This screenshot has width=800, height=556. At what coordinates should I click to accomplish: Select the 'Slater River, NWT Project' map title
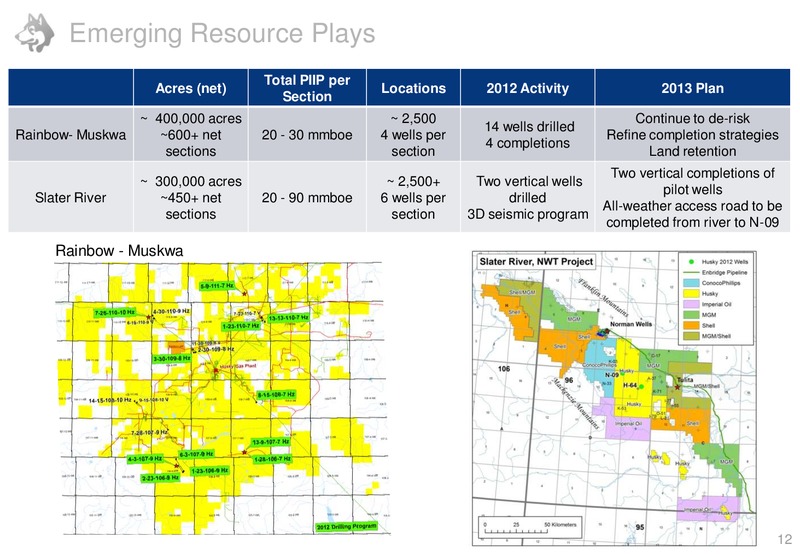pos(536,262)
